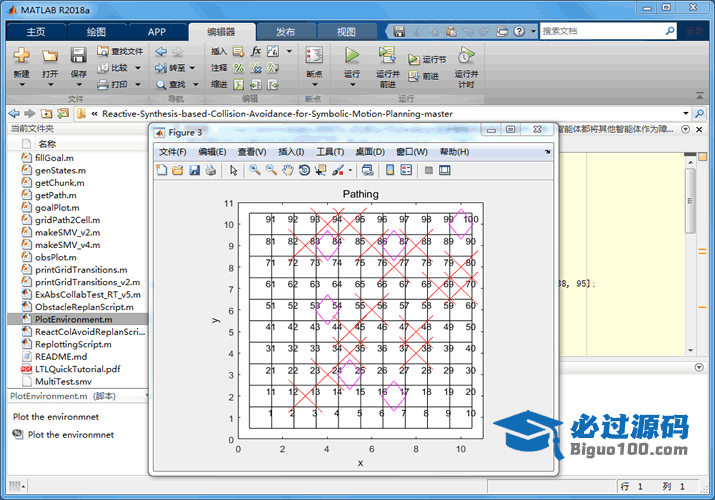The width and height of the screenshot is (715, 500).
Task: Click the 运行并前进 (Run and Advance) icon
Action: 387,55
